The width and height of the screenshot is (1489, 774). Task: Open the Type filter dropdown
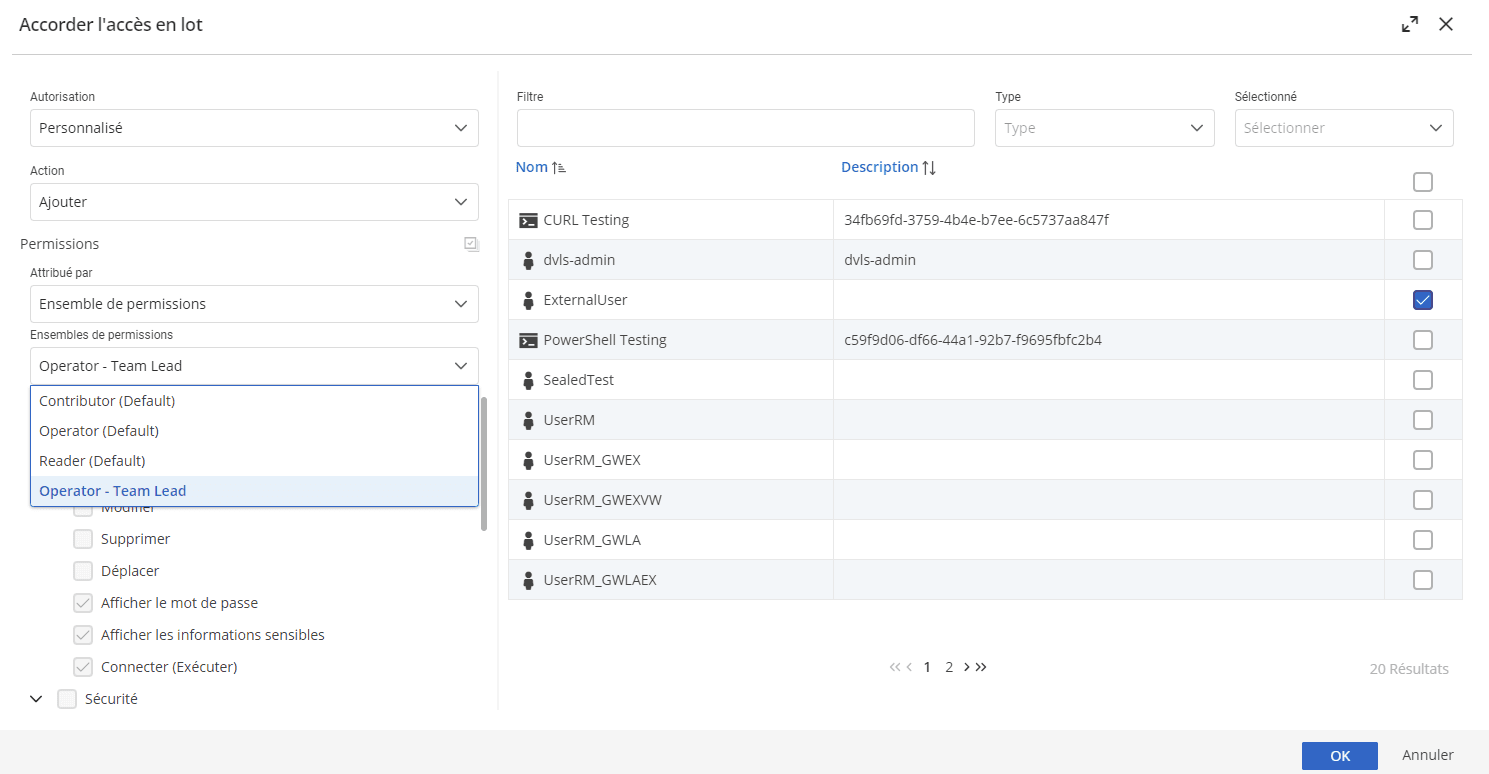tap(1104, 128)
